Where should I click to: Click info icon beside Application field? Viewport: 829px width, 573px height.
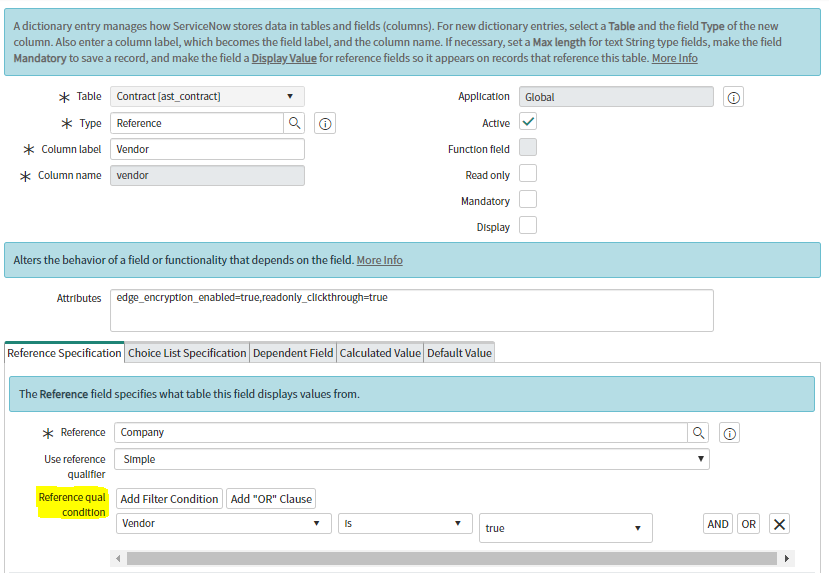coord(734,97)
